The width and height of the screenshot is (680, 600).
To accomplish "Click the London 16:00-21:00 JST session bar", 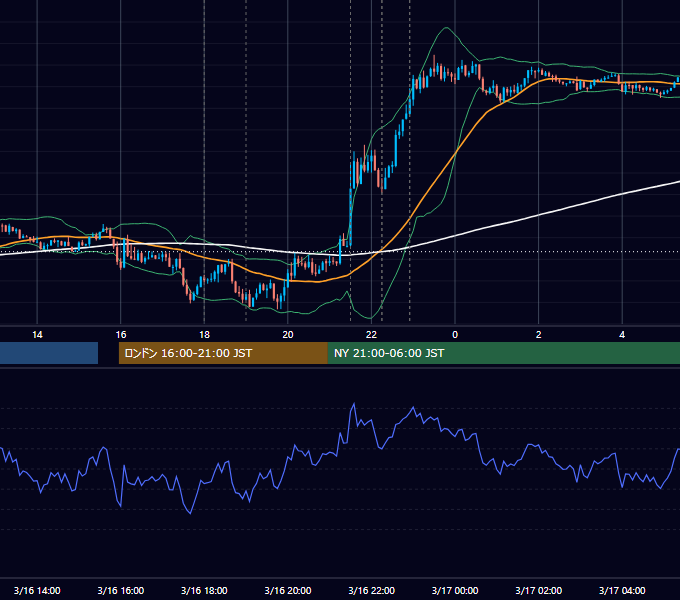I will click(x=223, y=353).
